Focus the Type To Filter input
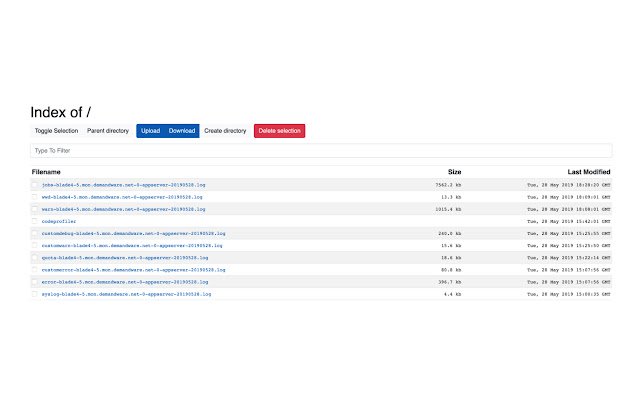Viewport: 640px width, 400px height. pos(321,151)
